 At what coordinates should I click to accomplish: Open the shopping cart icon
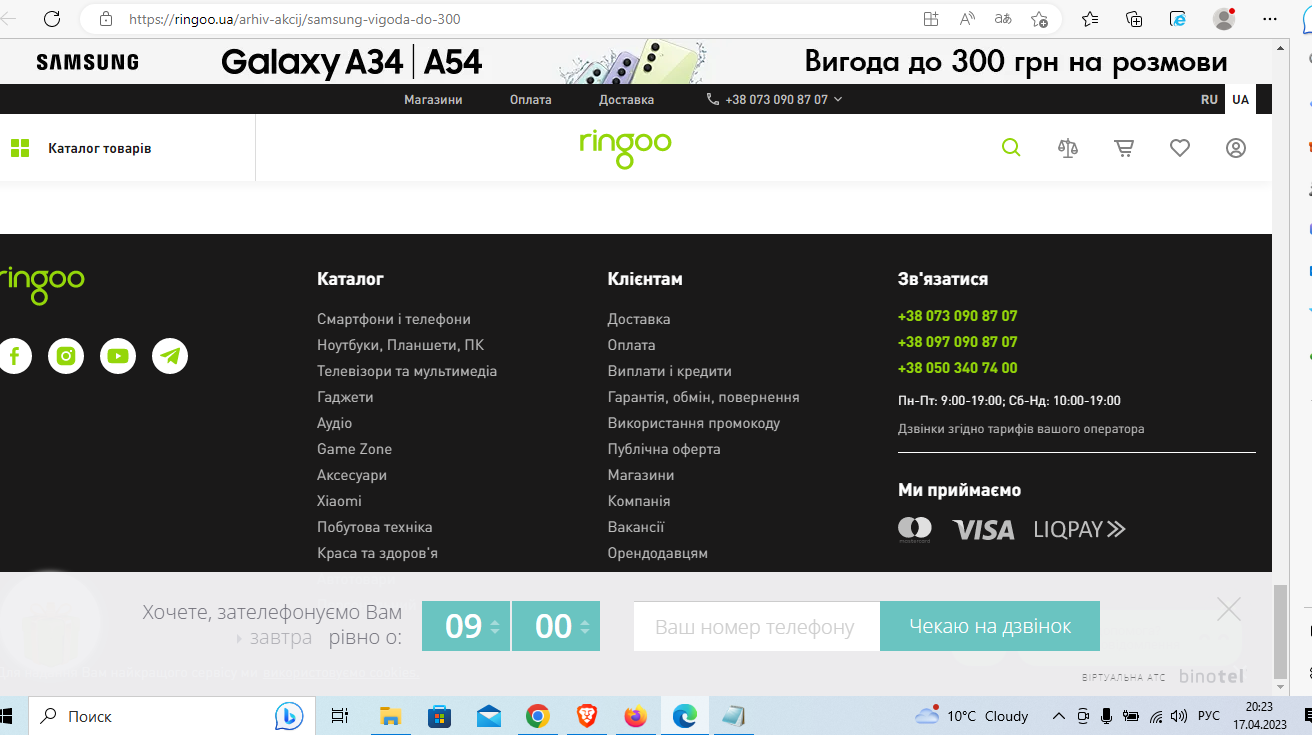[x=1124, y=148]
